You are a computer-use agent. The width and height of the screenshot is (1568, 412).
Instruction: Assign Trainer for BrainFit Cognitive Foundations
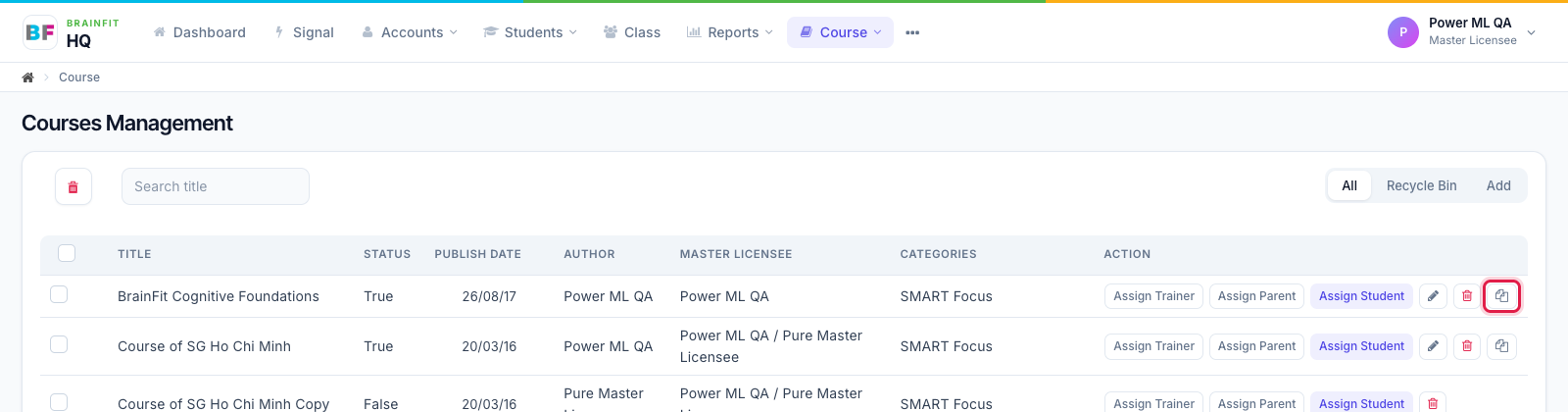click(x=1154, y=296)
